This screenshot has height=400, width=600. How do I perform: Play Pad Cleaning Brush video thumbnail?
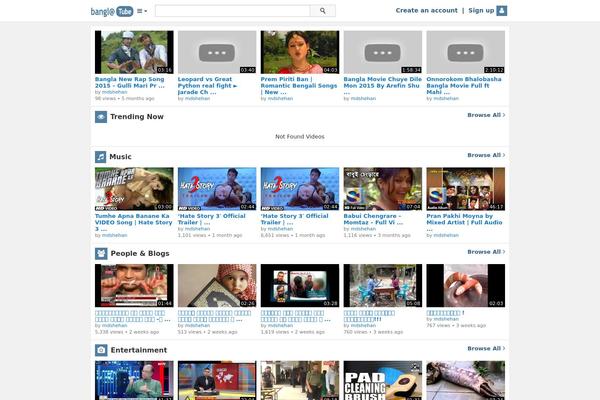click(x=383, y=380)
